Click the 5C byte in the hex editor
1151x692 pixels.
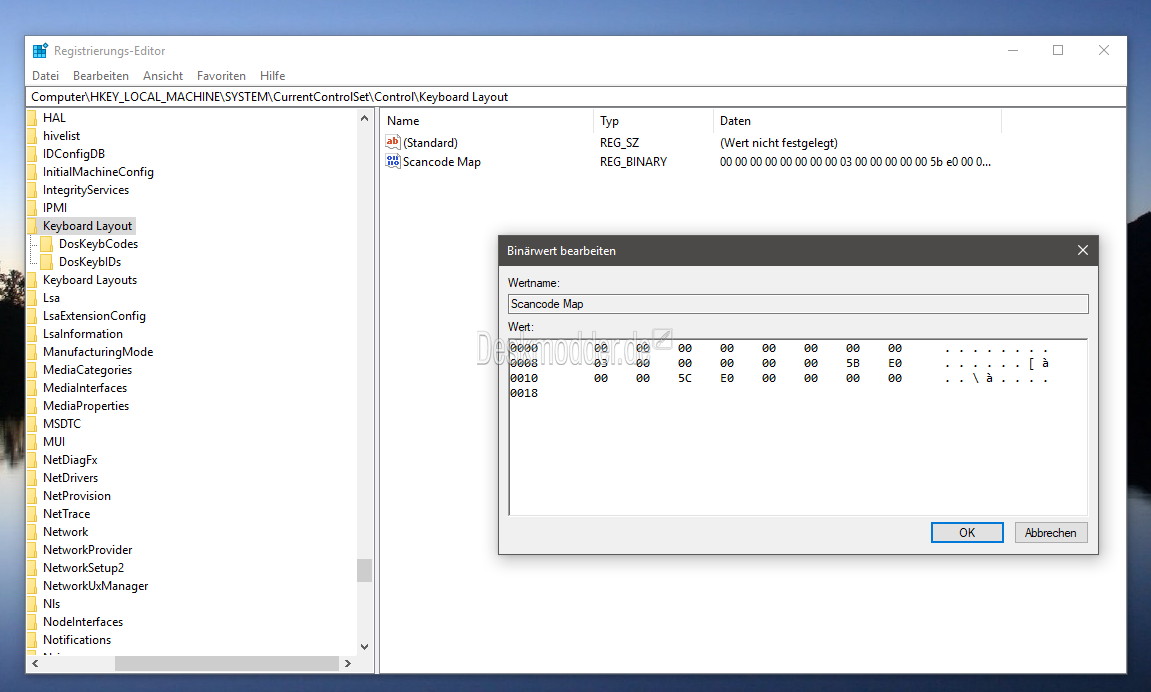(684, 379)
